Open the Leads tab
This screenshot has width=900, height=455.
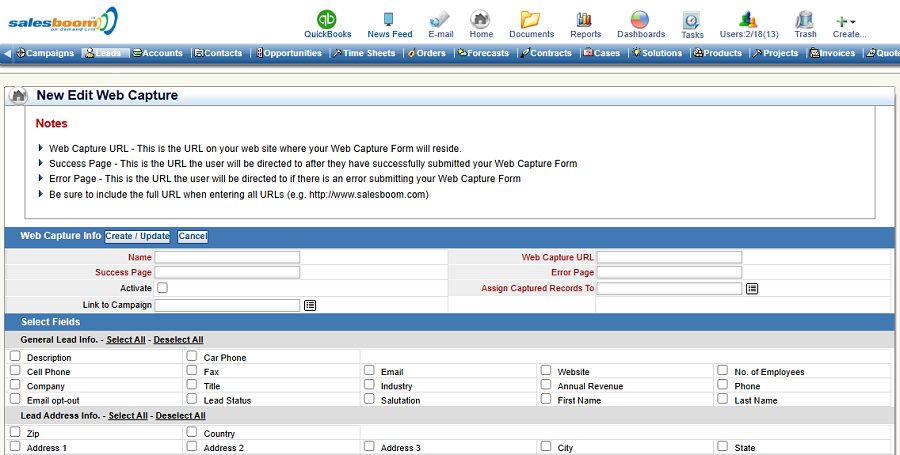(x=103, y=53)
